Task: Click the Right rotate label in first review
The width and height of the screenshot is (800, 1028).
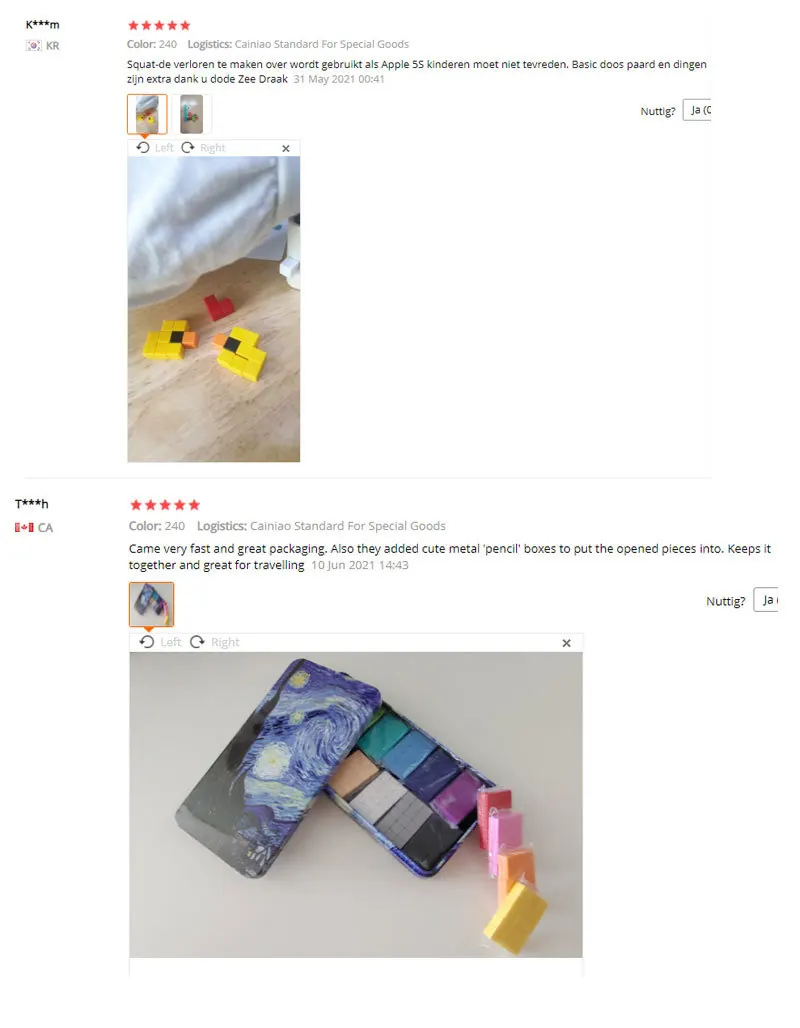Action: click(x=212, y=148)
